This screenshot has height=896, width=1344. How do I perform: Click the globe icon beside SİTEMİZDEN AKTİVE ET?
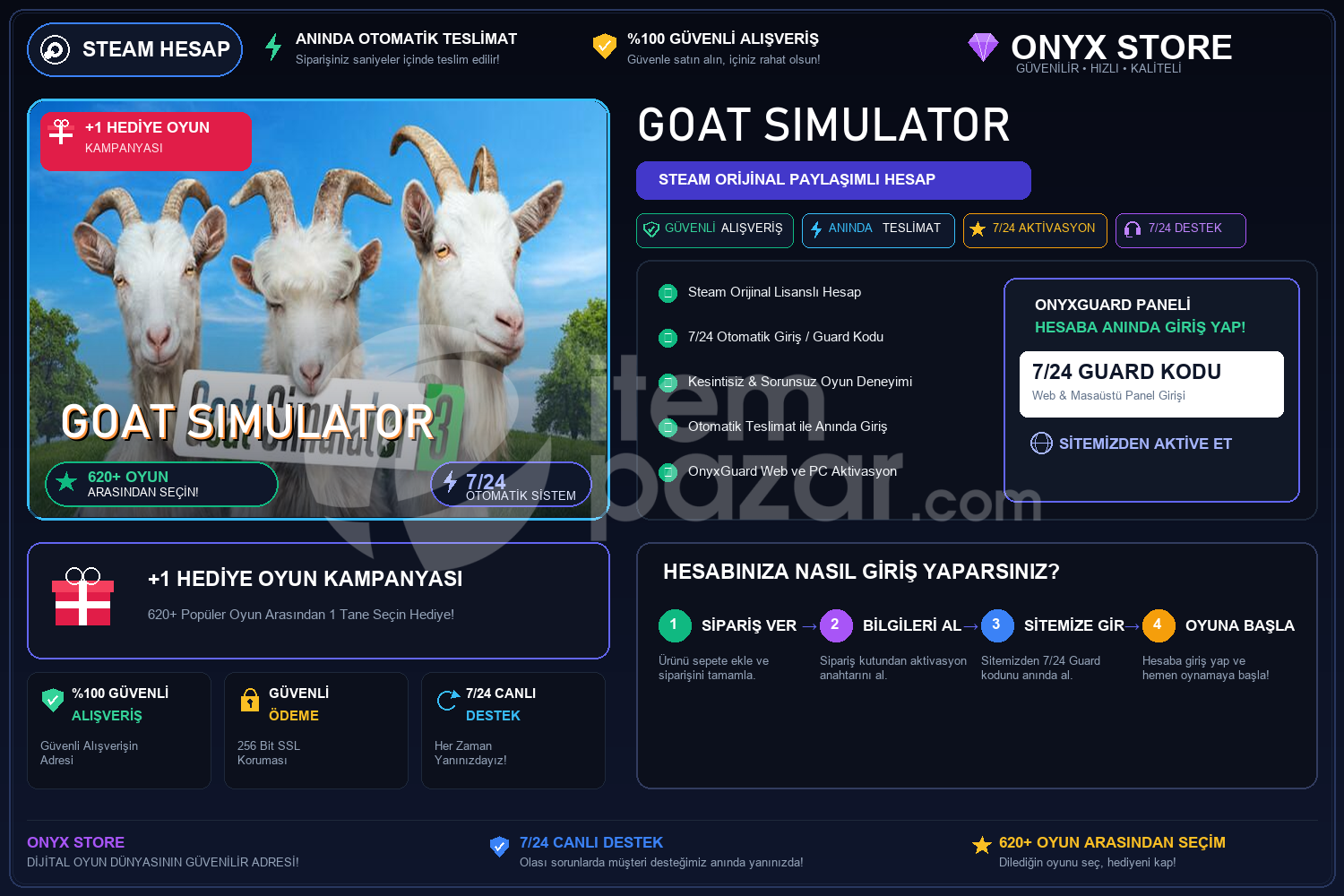1041,444
